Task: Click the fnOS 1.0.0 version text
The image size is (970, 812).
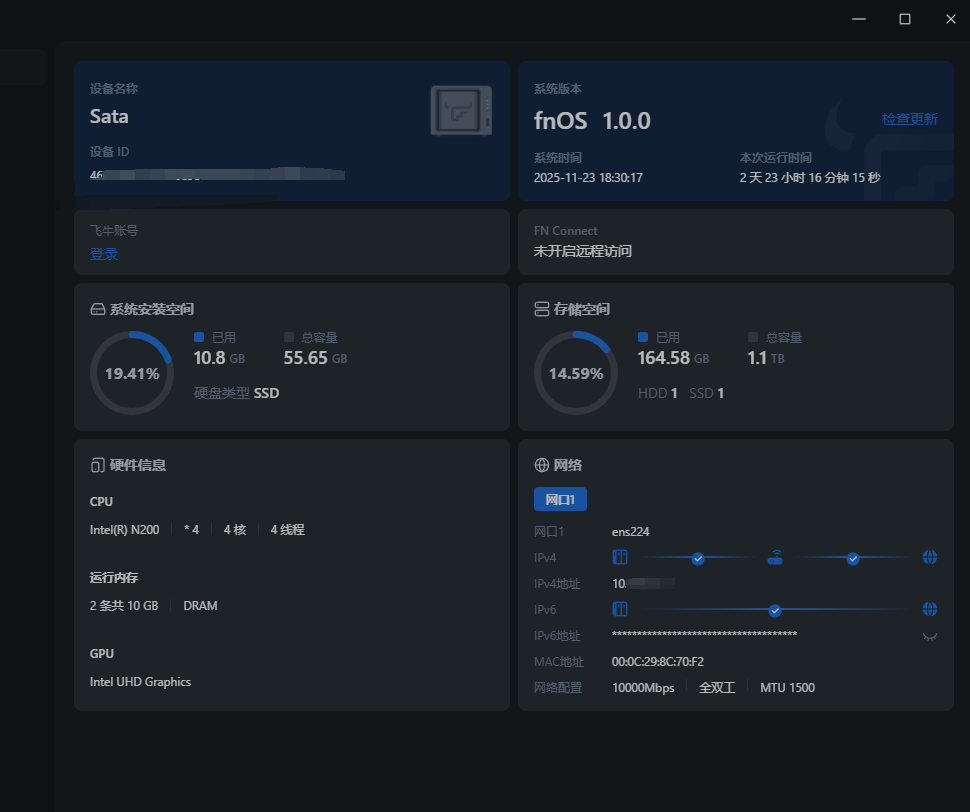Action: click(x=592, y=121)
